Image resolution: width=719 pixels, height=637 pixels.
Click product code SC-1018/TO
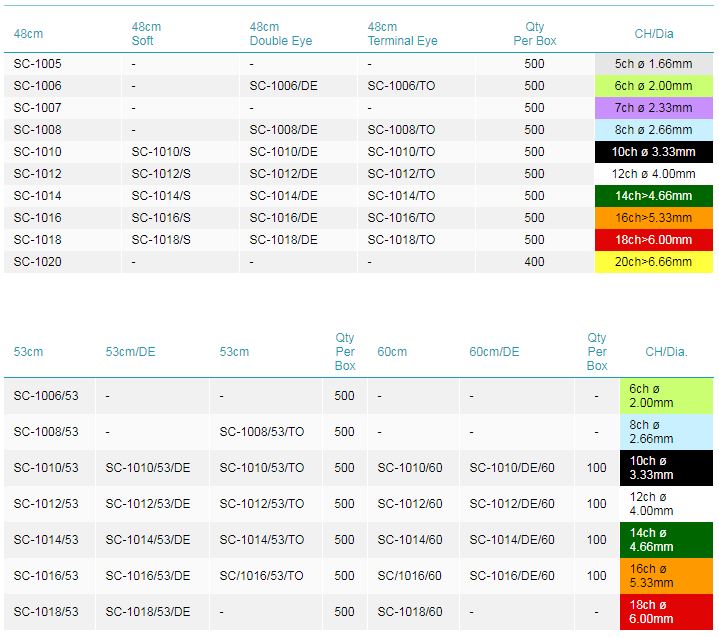(401, 240)
